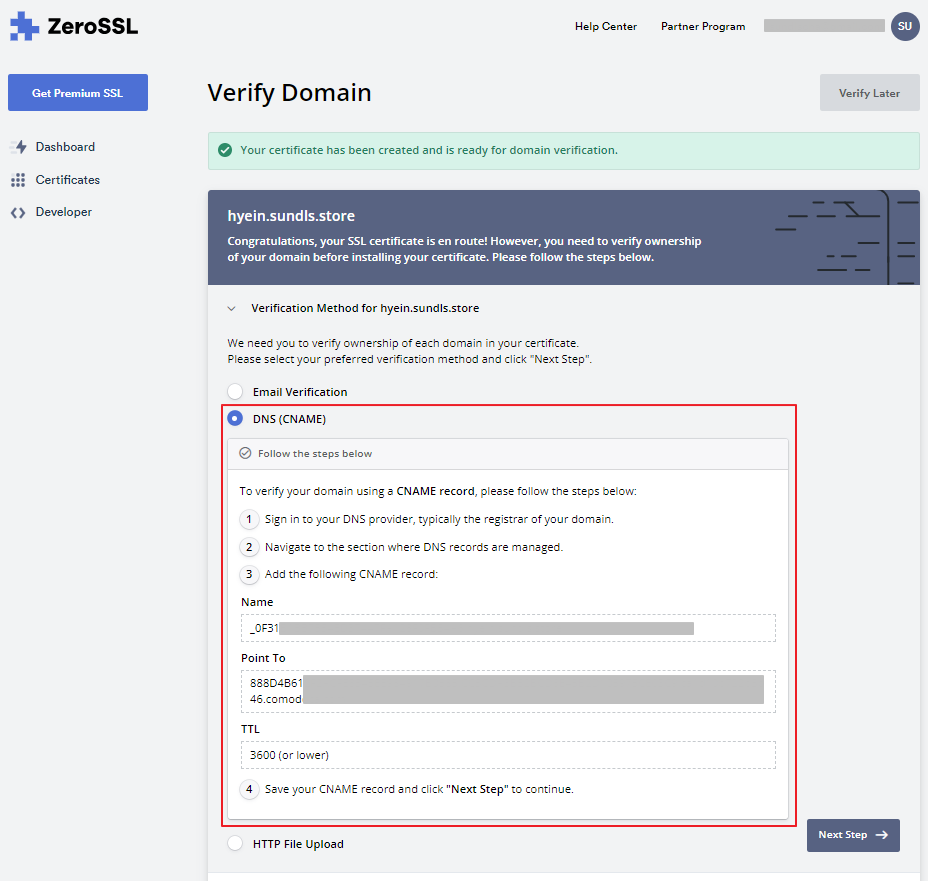The width and height of the screenshot is (928, 881).
Task: Click the Verify Domain page title
Action: pos(289,93)
